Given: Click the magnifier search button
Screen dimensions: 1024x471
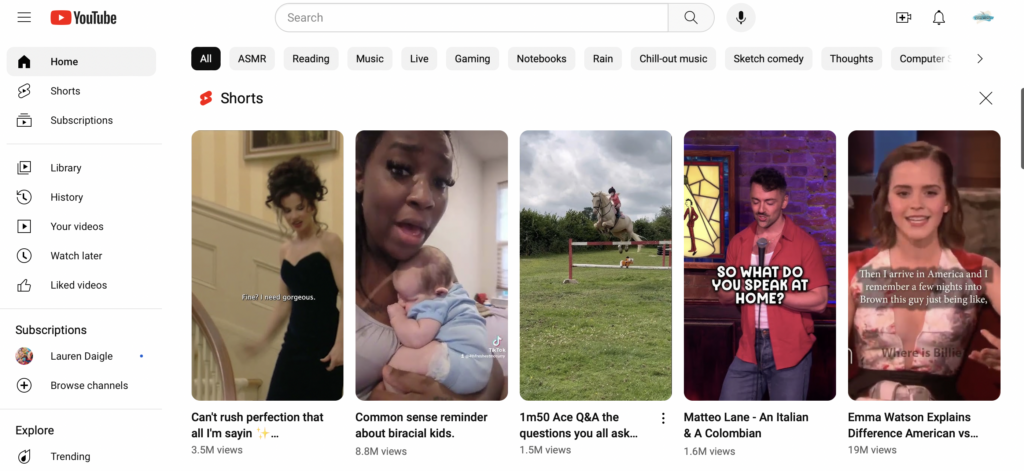Looking at the screenshot, I should click(x=691, y=18).
